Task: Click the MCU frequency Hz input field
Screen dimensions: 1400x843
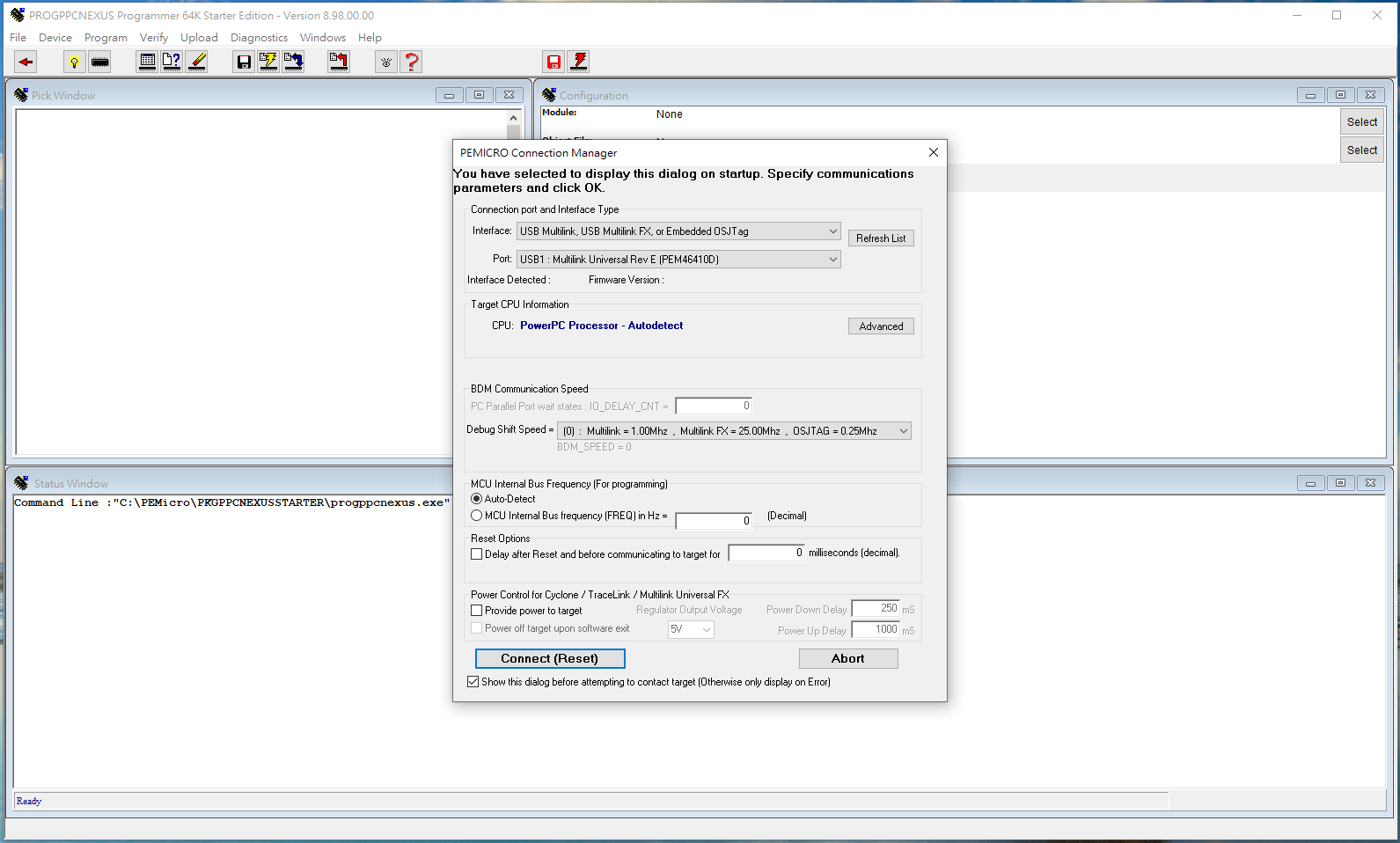Action: pyautogui.click(x=714, y=521)
